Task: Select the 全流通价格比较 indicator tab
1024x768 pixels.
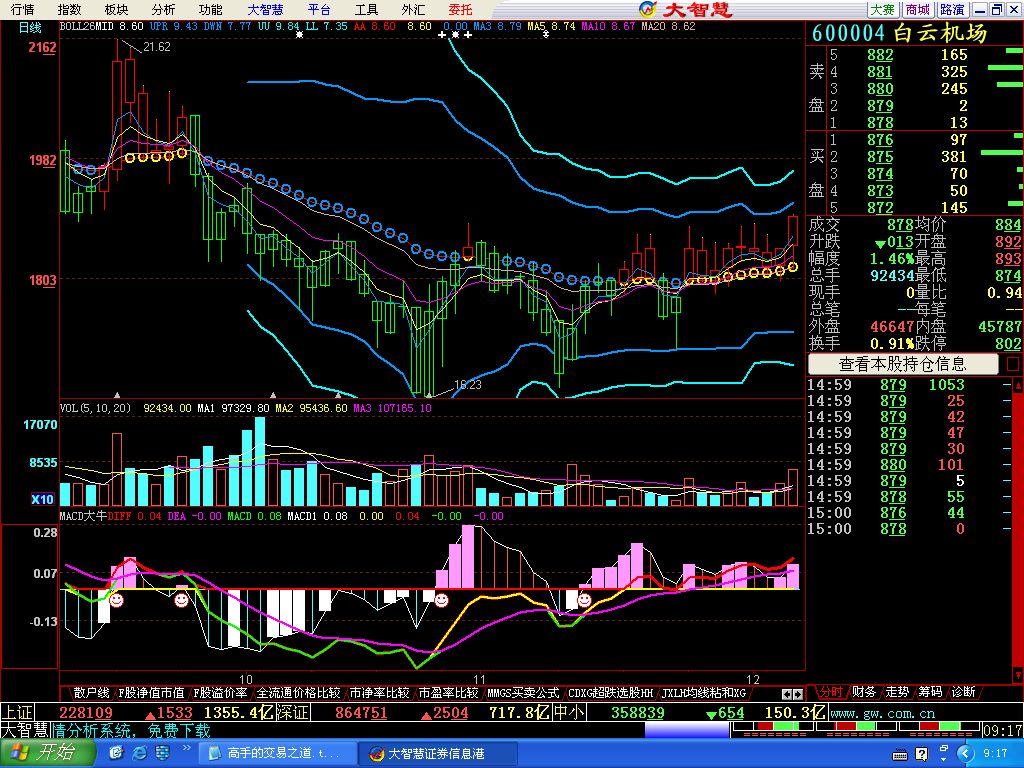Action: click(x=298, y=693)
